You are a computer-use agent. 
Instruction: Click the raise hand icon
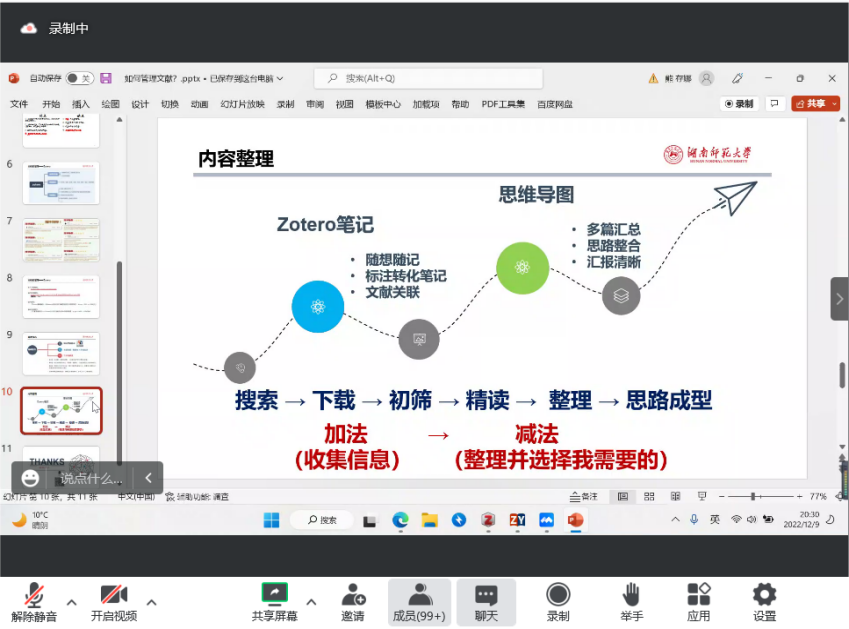[631, 594]
